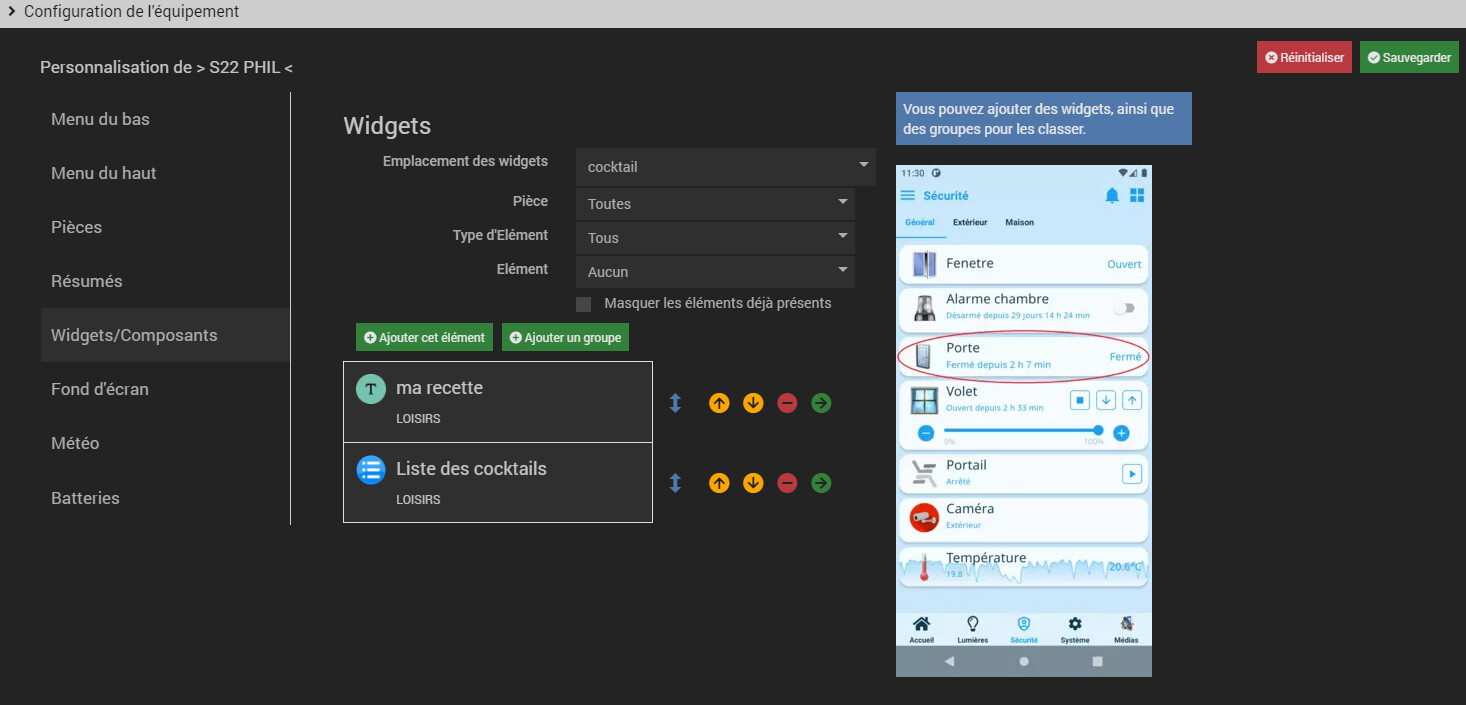Viewport: 1466px width, 705px height.
Task: Click the 'Sauvegarder' button
Action: point(1408,58)
